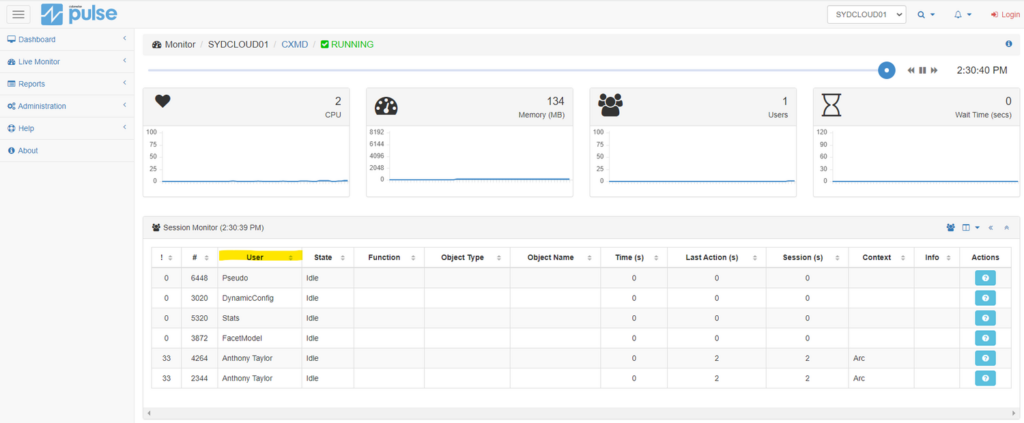1024x423 pixels.
Task: Fast forward the monitor timeline
Action: pos(934,70)
